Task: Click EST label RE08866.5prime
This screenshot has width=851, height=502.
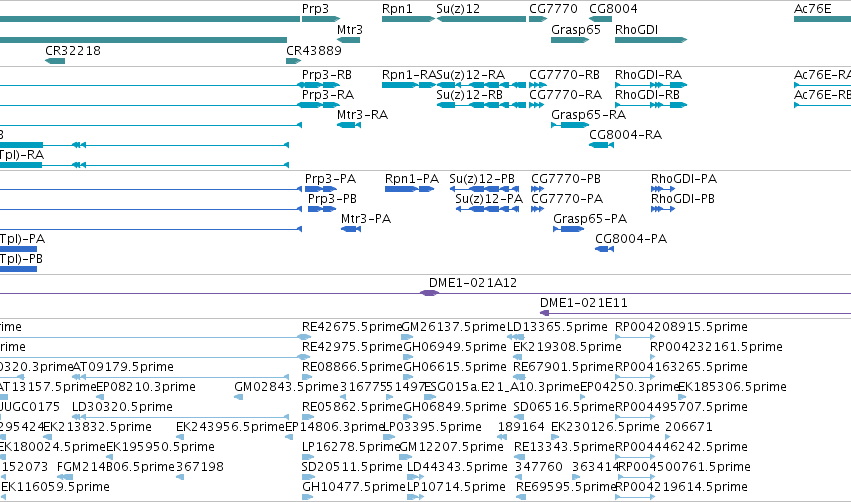Action: pyautogui.click(x=352, y=367)
